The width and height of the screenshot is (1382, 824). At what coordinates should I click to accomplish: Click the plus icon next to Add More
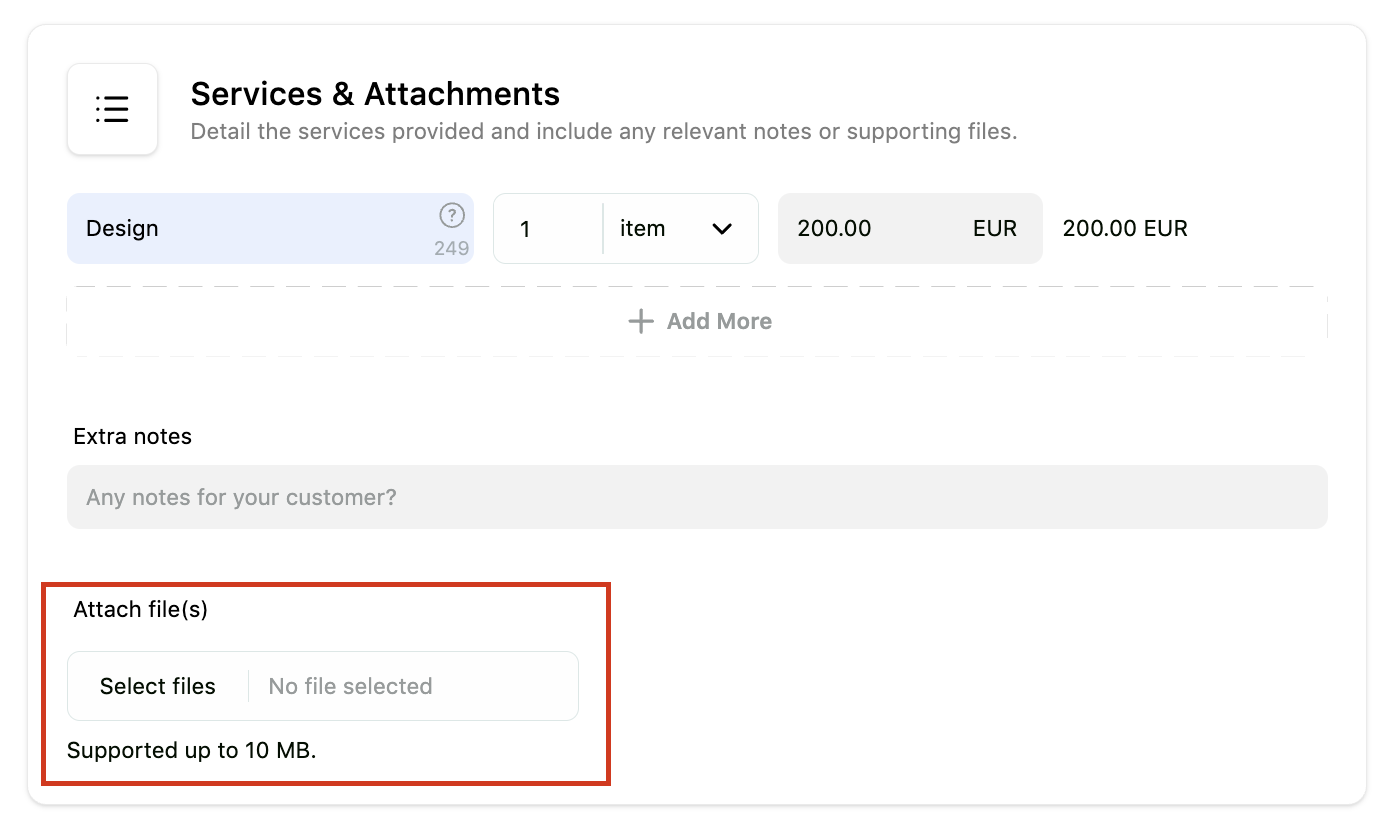[x=640, y=321]
